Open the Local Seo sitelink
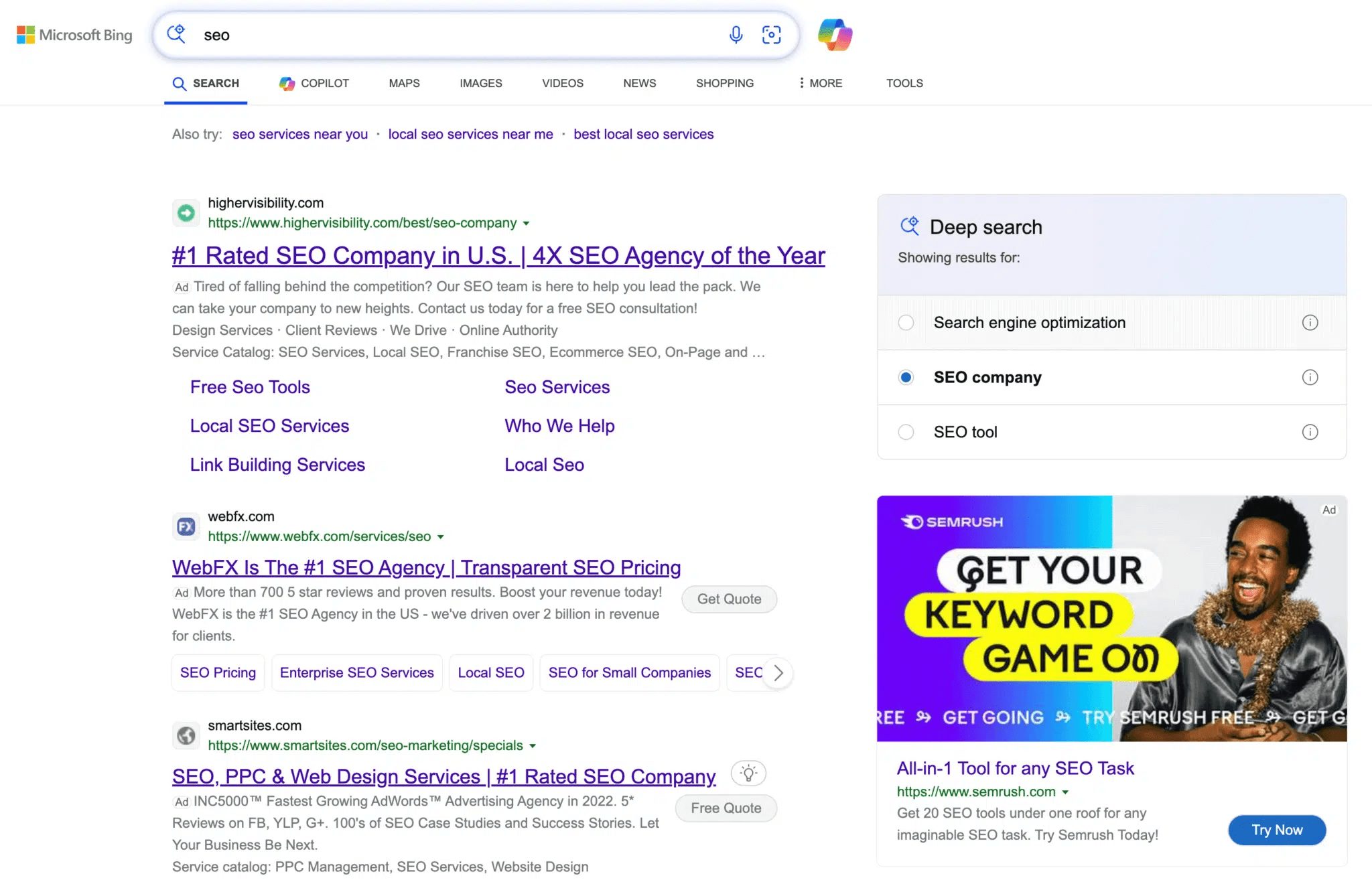The height and width of the screenshot is (888, 1372). (x=544, y=465)
